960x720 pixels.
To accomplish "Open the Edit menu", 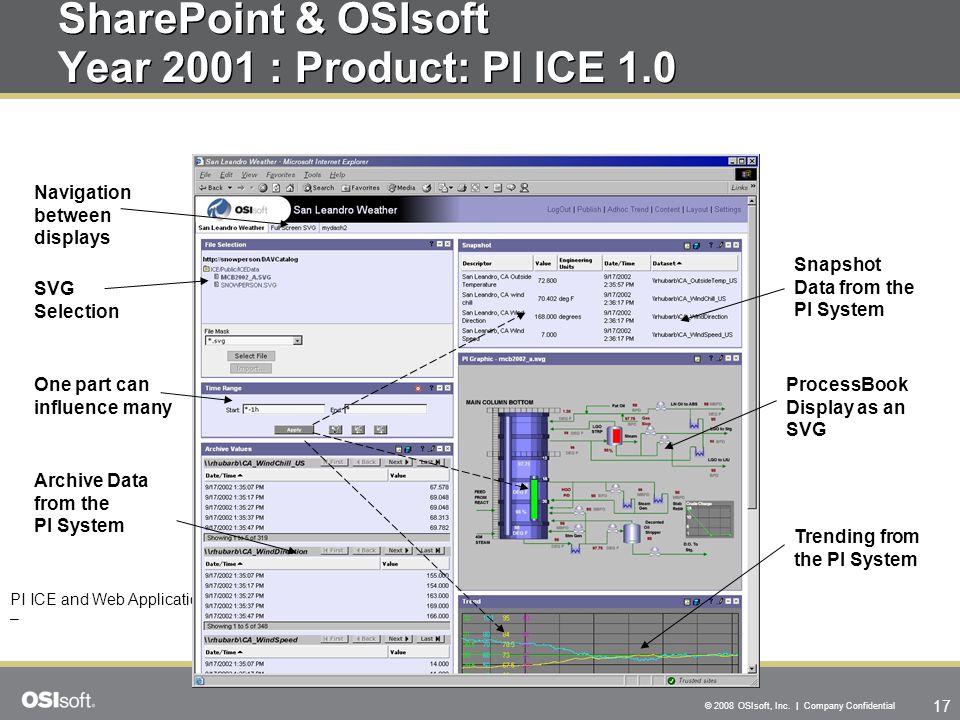I will pos(226,174).
